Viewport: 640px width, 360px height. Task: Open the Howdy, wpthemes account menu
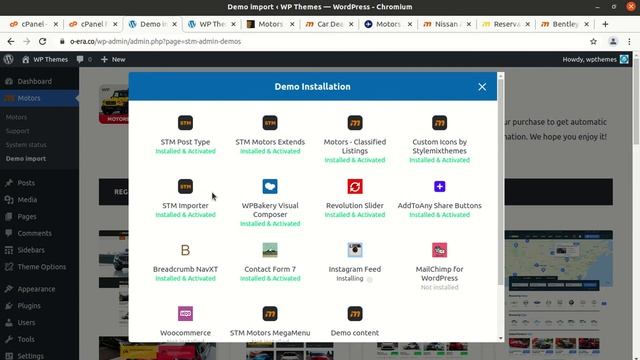[x=595, y=59]
